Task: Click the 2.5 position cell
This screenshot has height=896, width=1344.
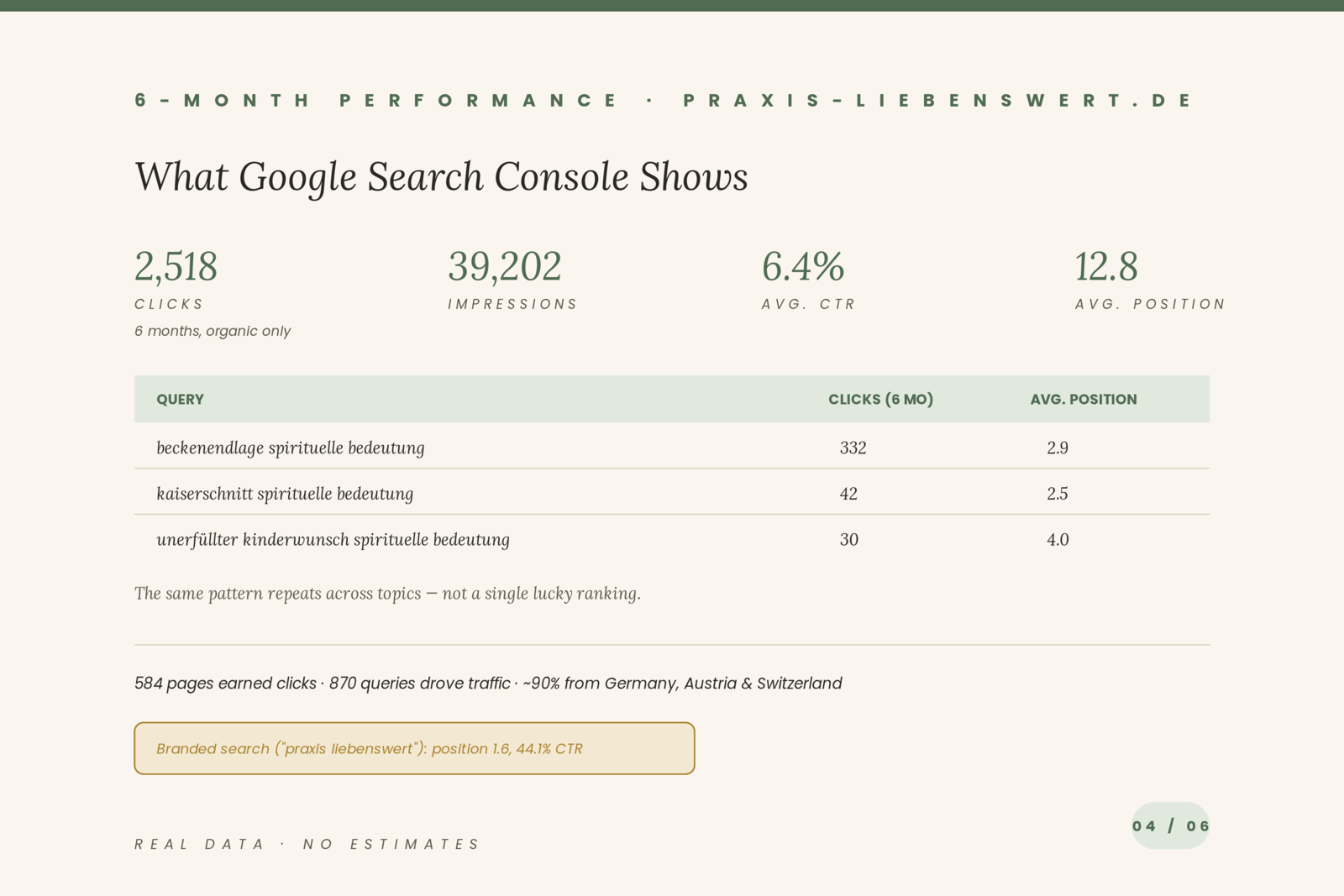Action: 1058,494
